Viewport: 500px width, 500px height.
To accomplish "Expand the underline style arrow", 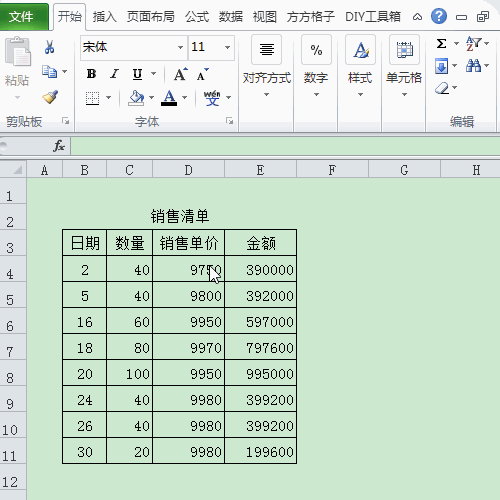I will pyautogui.click(x=154, y=74).
